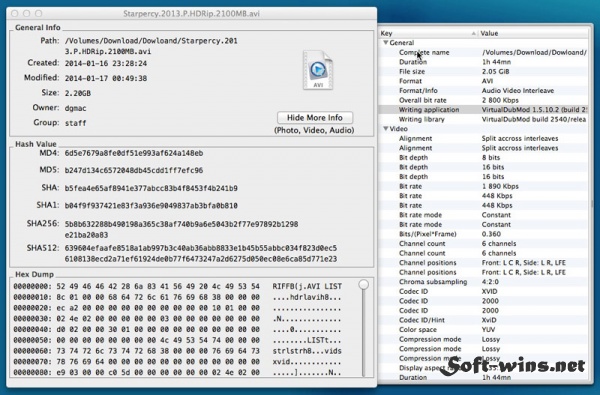
Task: Select the Overall bit rate row
Action: (x=483, y=100)
